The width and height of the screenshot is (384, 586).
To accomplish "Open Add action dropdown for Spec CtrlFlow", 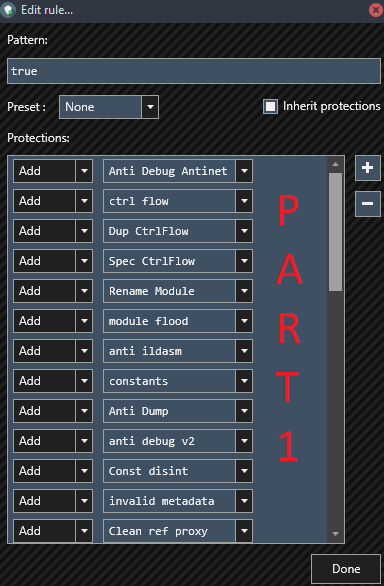I will point(53,261).
